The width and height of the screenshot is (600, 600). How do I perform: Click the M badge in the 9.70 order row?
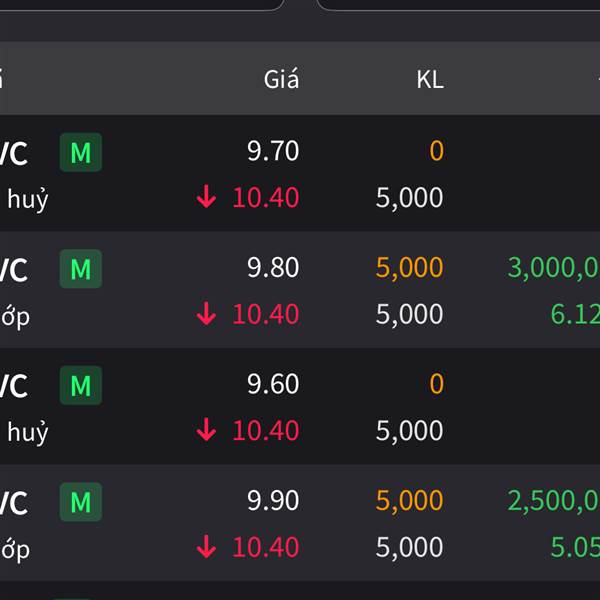pyautogui.click(x=81, y=153)
